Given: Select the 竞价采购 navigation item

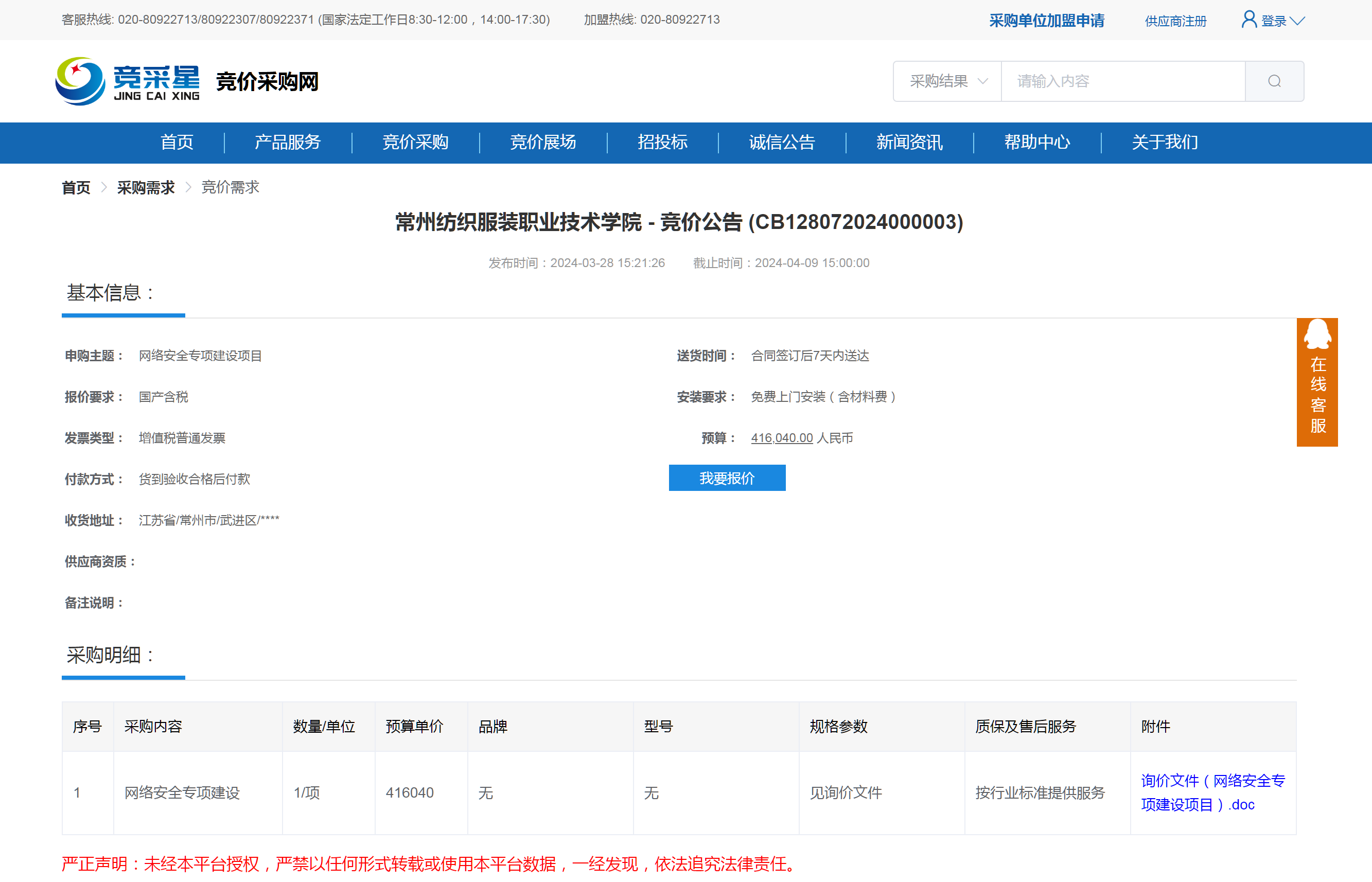Looking at the screenshot, I should click(x=415, y=142).
